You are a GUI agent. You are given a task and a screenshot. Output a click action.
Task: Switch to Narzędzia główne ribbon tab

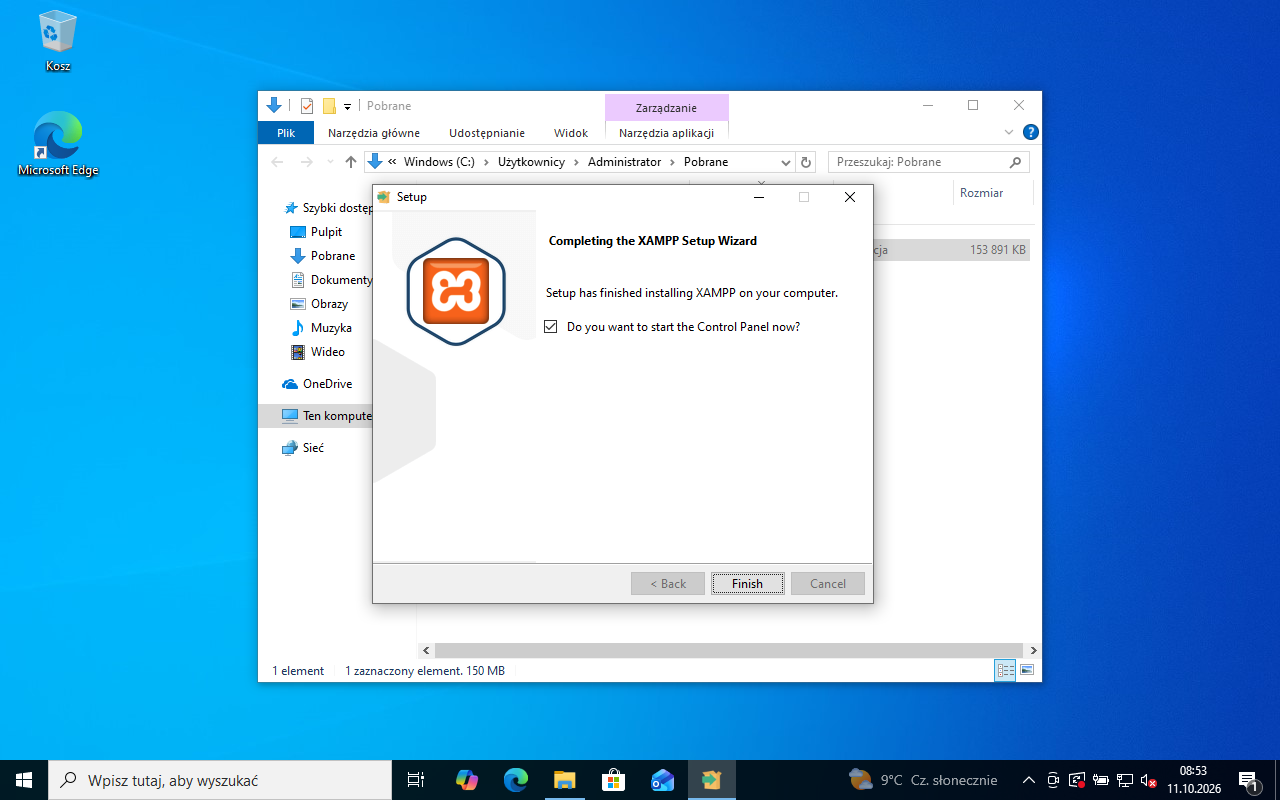coord(374,133)
